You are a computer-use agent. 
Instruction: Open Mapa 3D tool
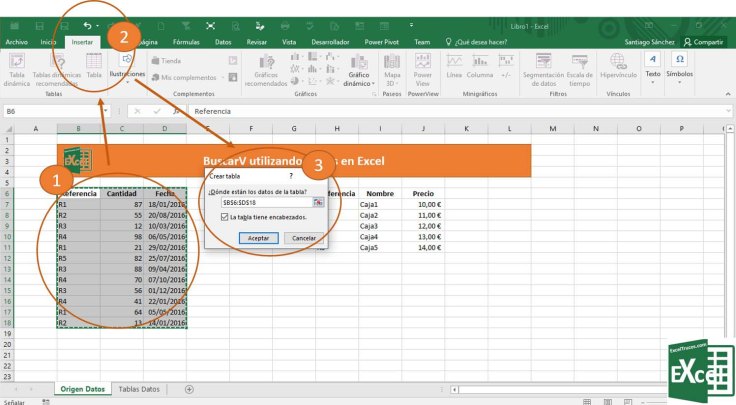(x=392, y=67)
